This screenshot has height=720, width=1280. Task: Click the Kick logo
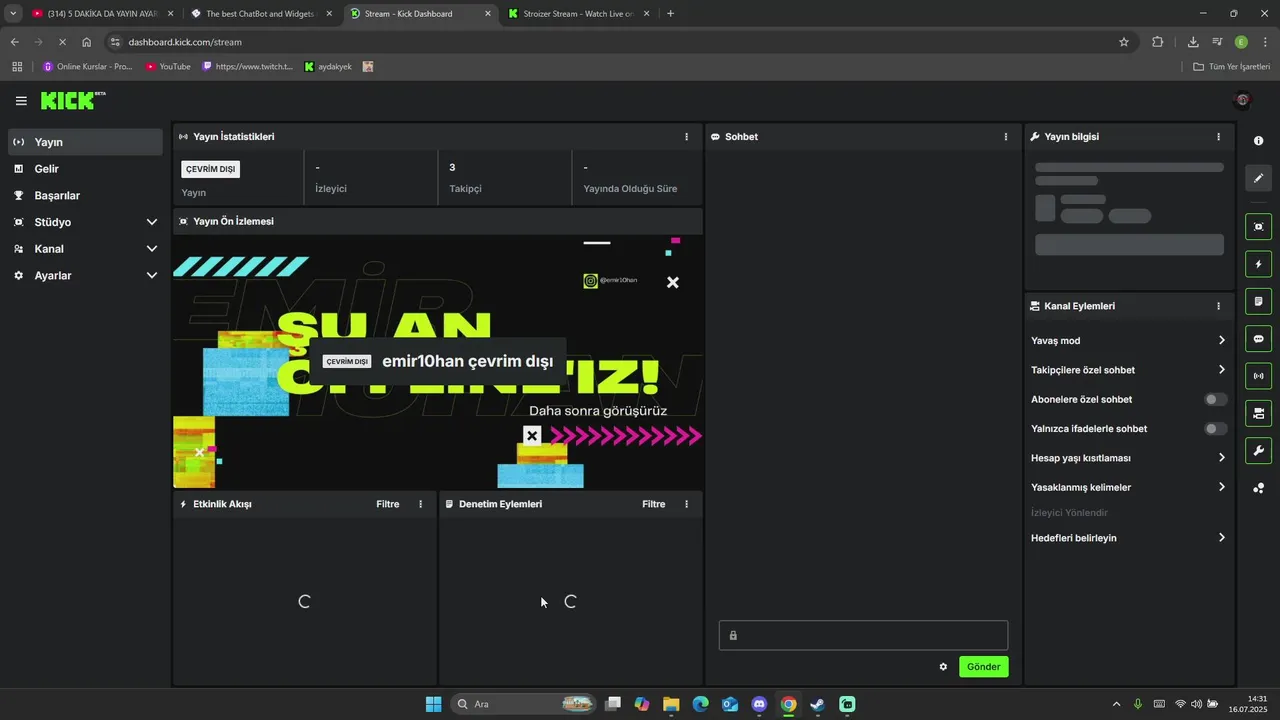72,100
